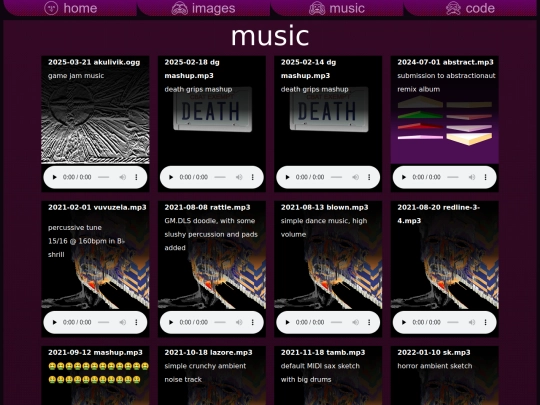Play the redline-3-4.mp3 track
540x405 pixels.
(404, 322)
